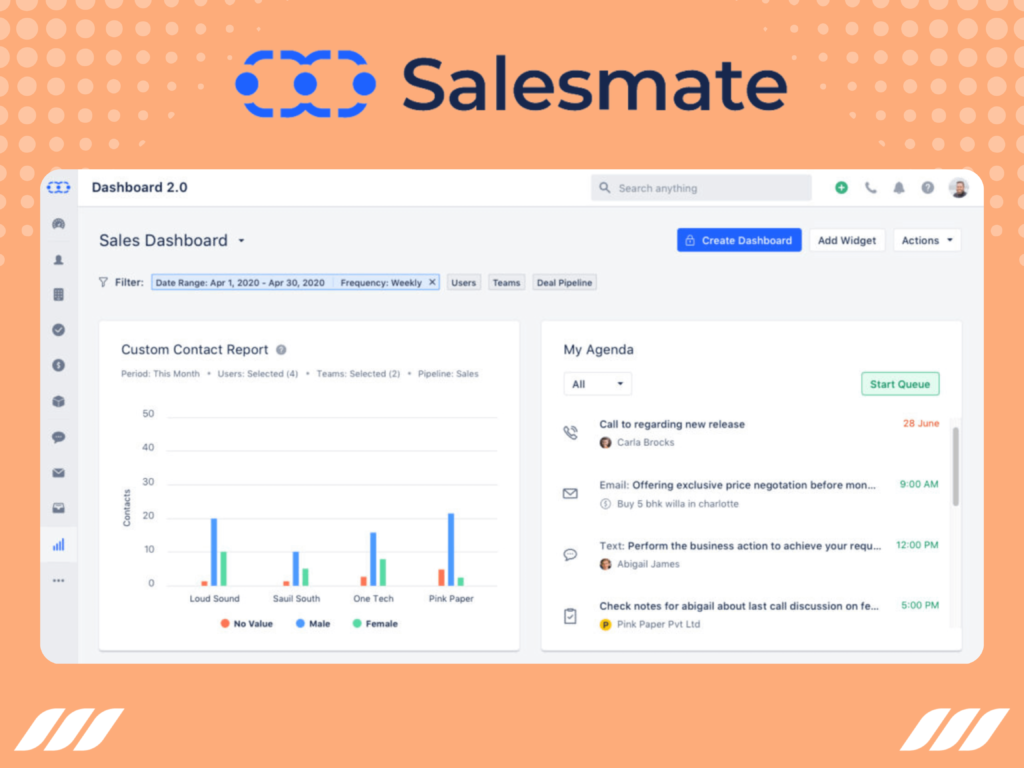Open help using the question mark icon

click(x=928, y=187)
